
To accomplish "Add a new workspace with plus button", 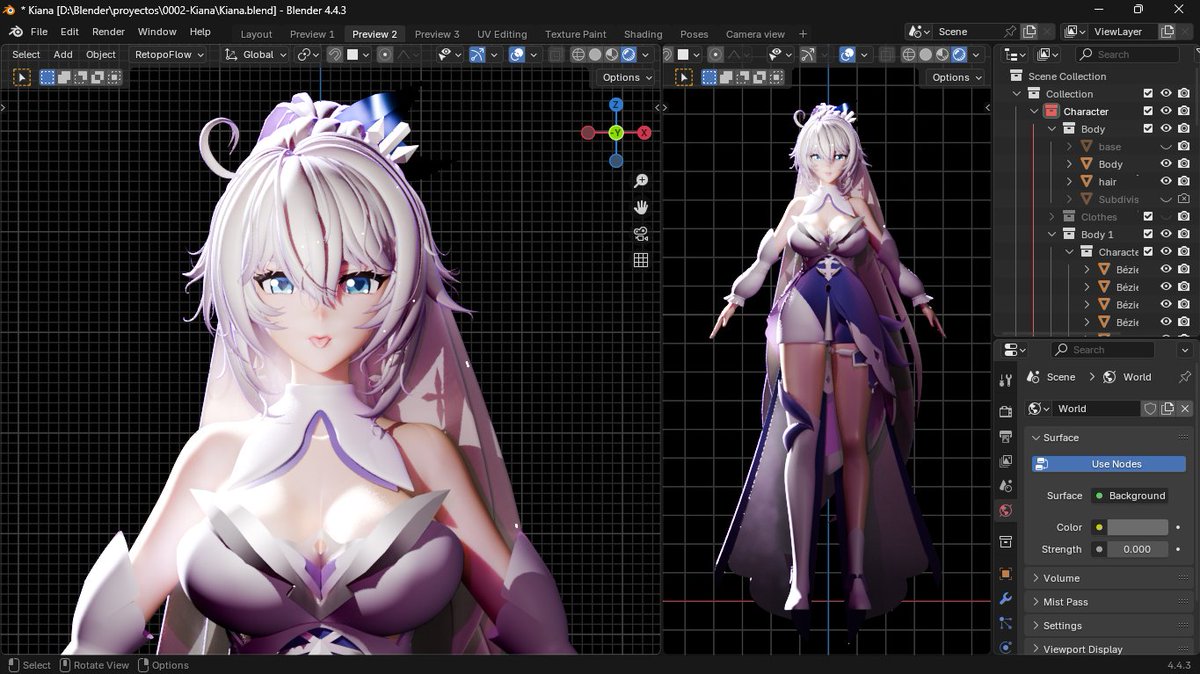I will click(803, 34).
